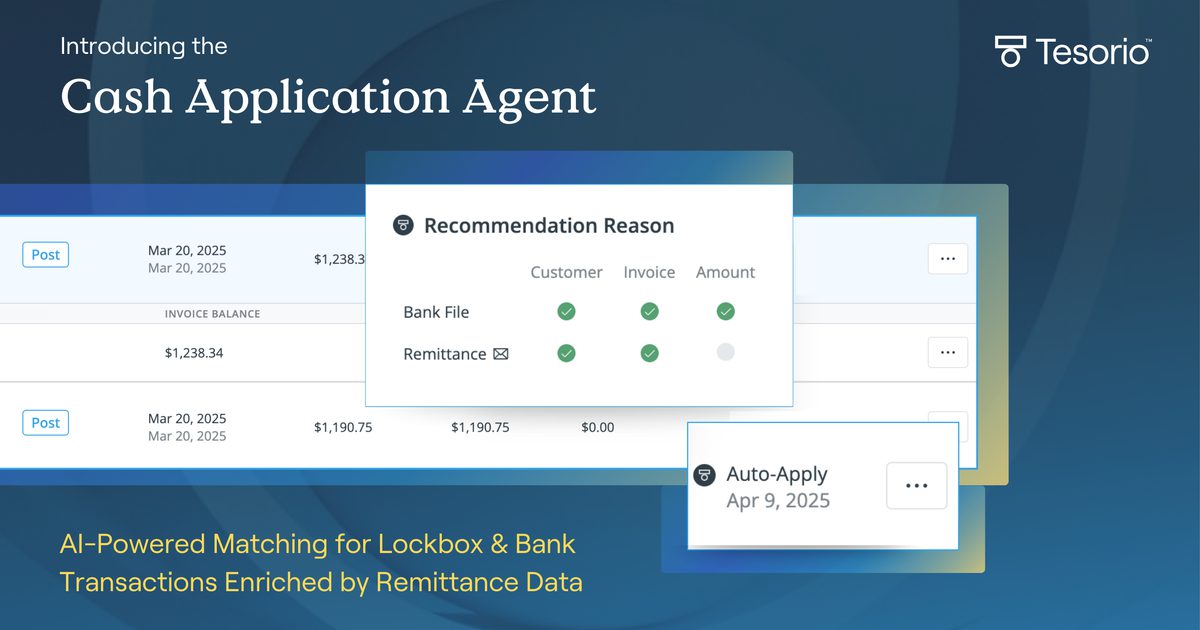Click the gray Remittance Amount indicator
Image resolution: width=1200 pixels, height=630 pixels.
(726, 352)
